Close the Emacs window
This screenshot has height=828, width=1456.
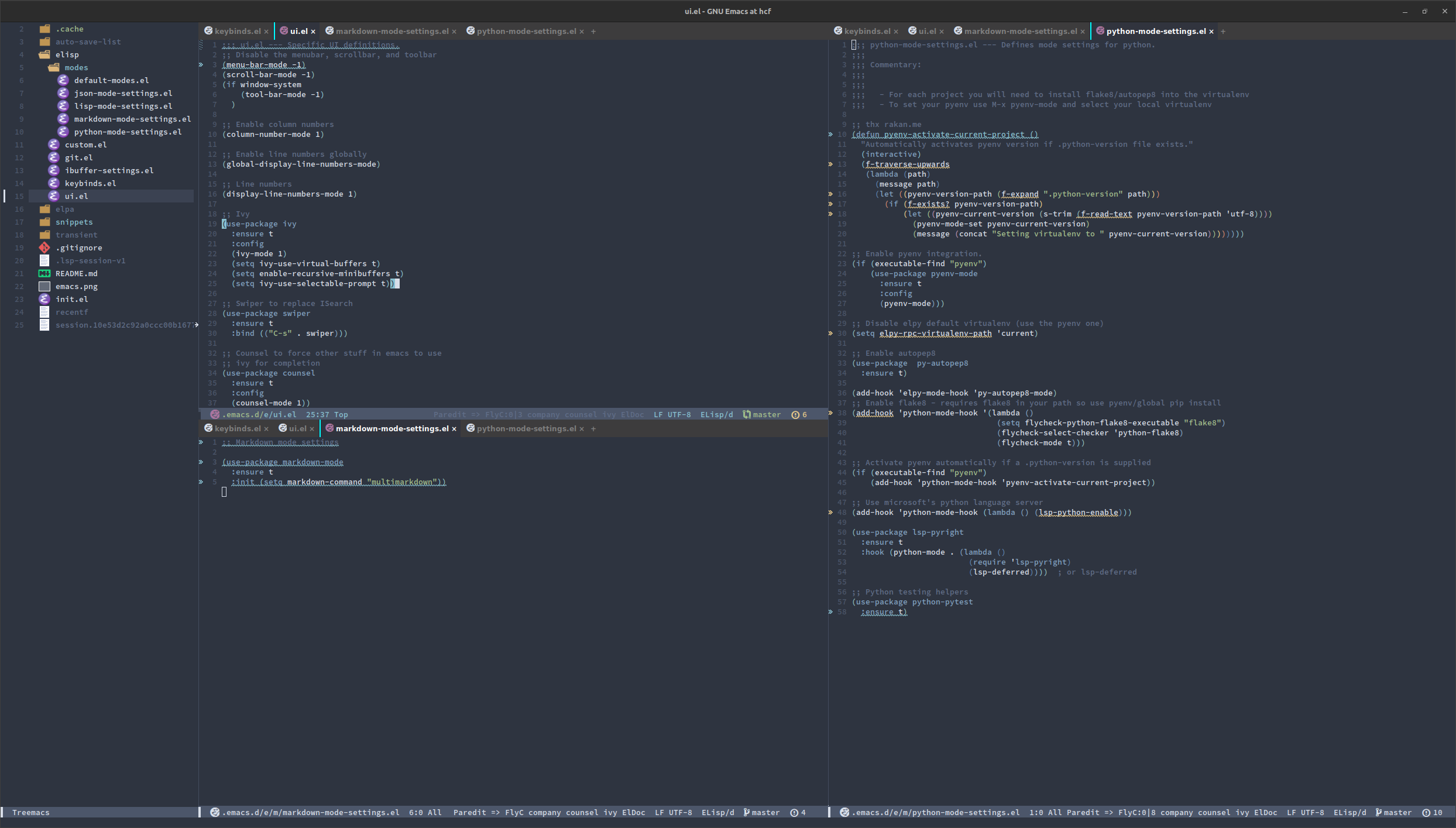click(1444, 11)
